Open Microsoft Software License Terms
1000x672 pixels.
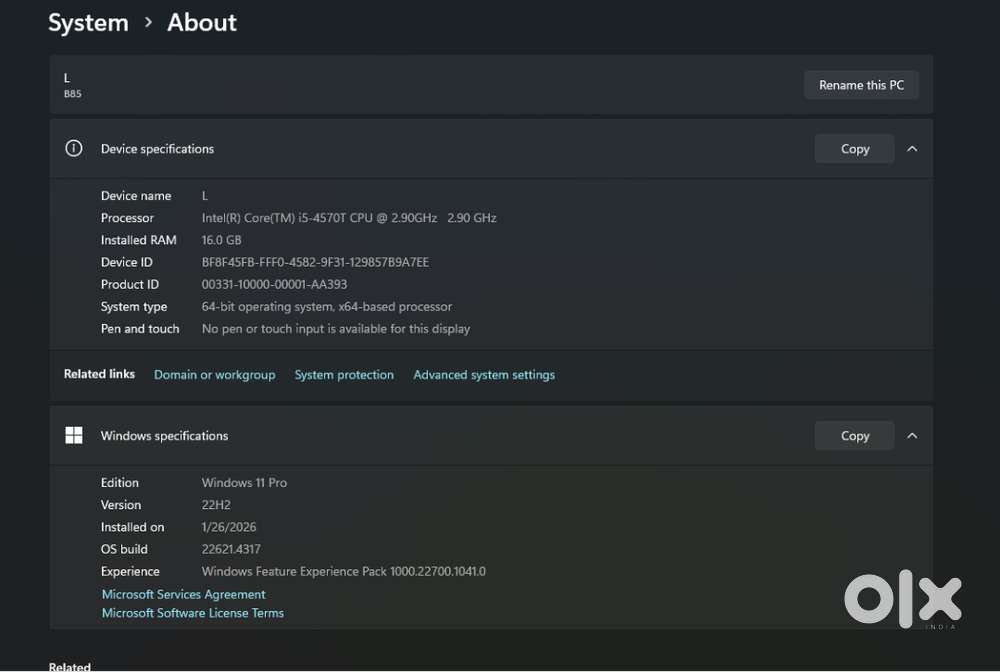click(x=192, y=613)
